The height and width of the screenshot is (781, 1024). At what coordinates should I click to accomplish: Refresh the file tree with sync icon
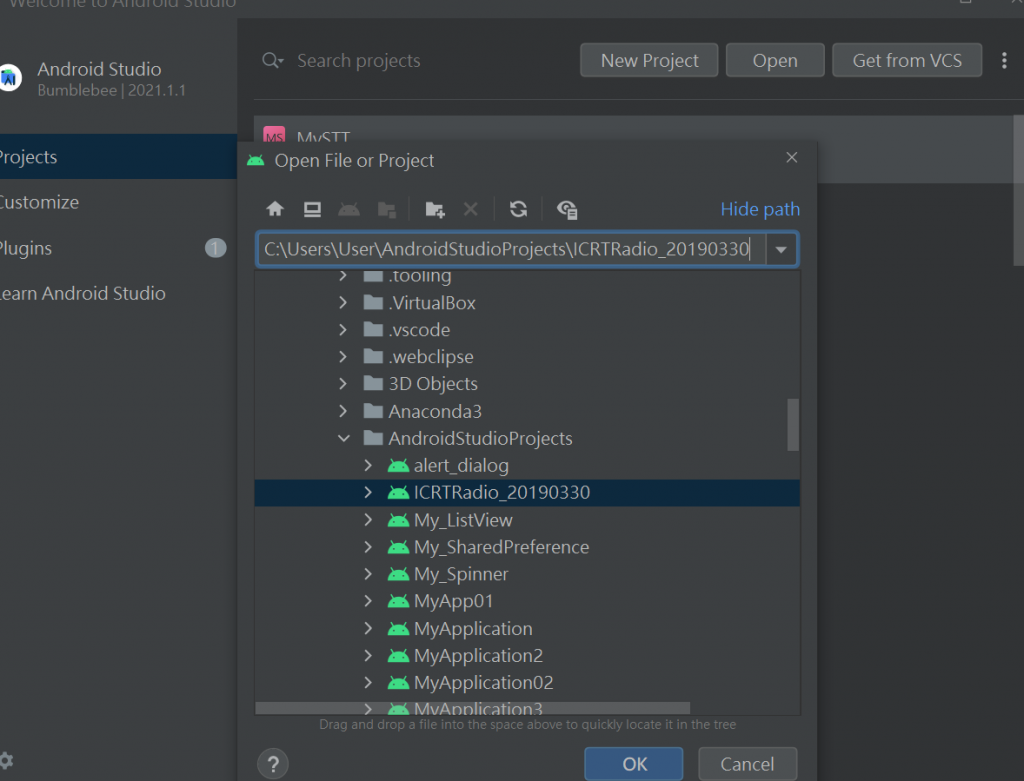519,209
